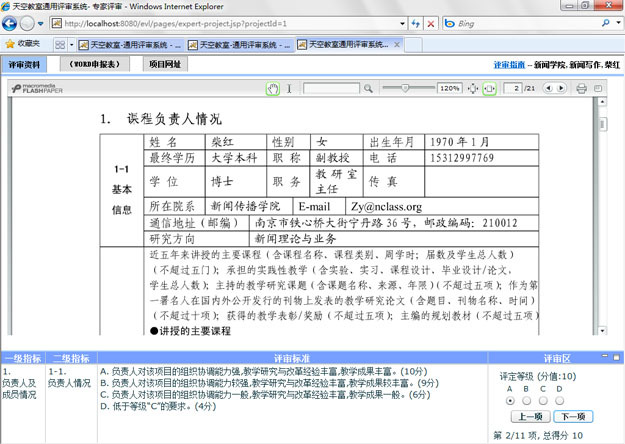Switch to the first 天空教室 browser tab
Viewport: 625px width, 444px height.
click(130, 45)
